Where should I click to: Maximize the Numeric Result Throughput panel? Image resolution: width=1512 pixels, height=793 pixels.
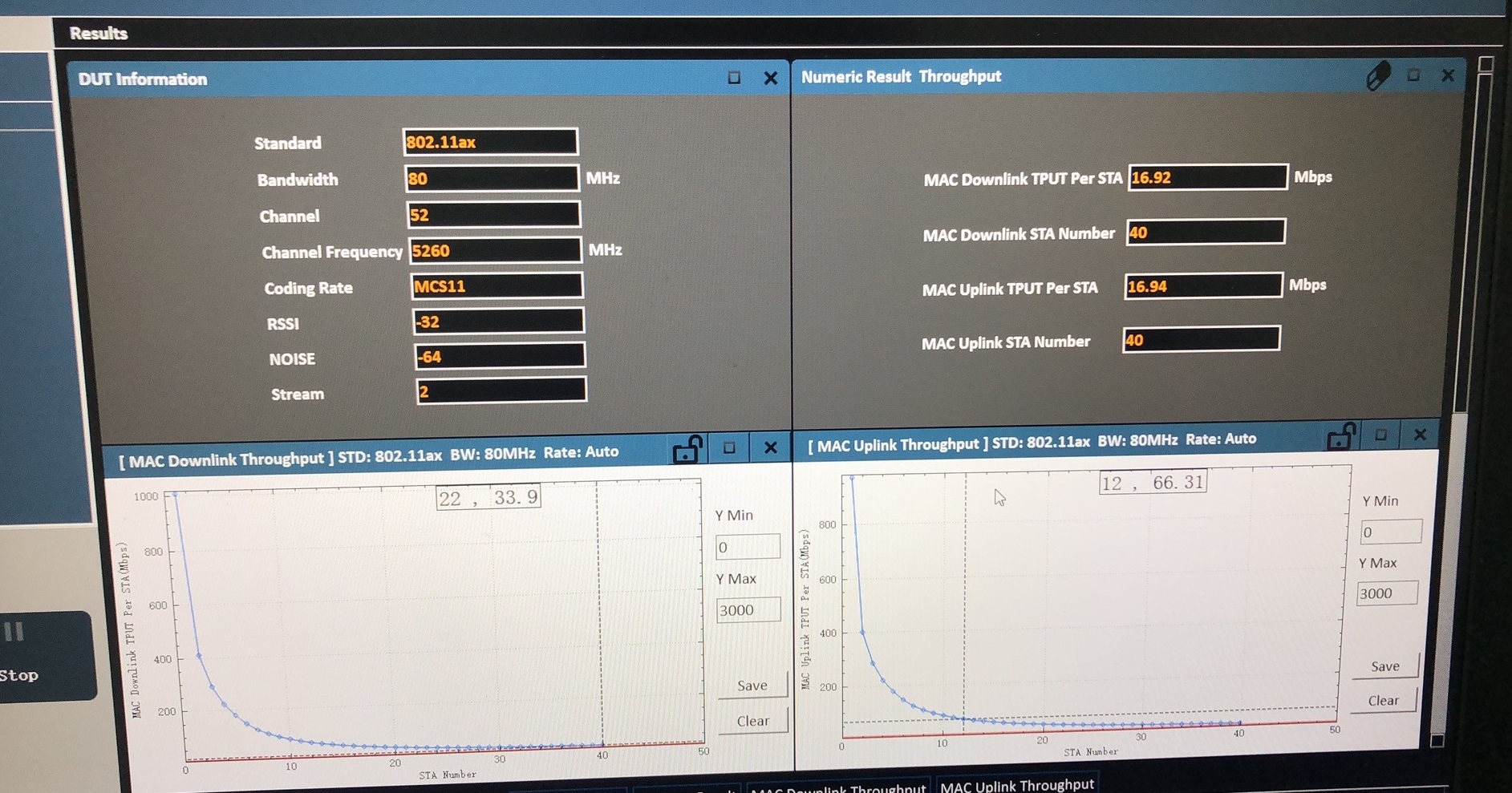[1413, 75]
